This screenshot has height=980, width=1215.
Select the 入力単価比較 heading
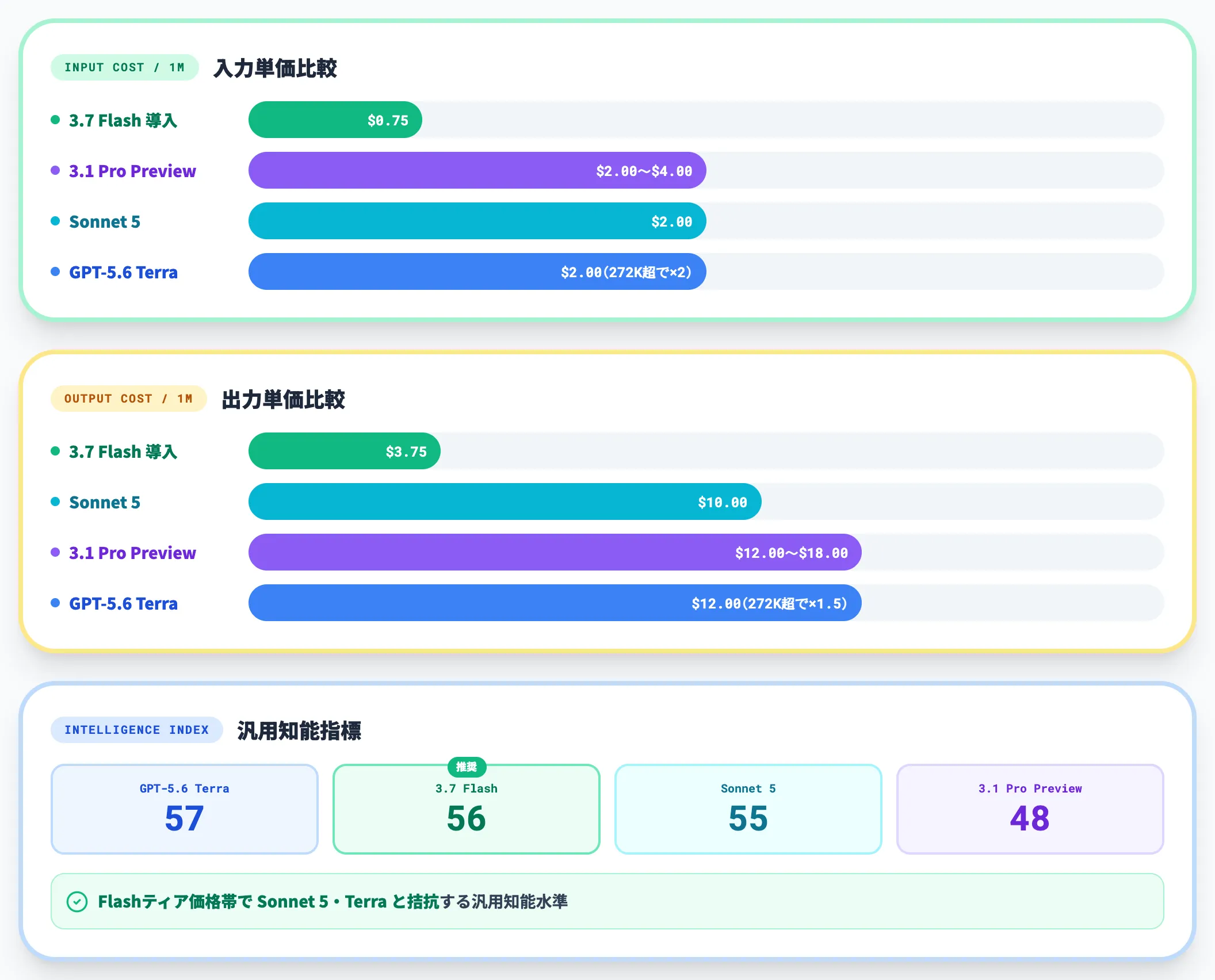(275, 68)
